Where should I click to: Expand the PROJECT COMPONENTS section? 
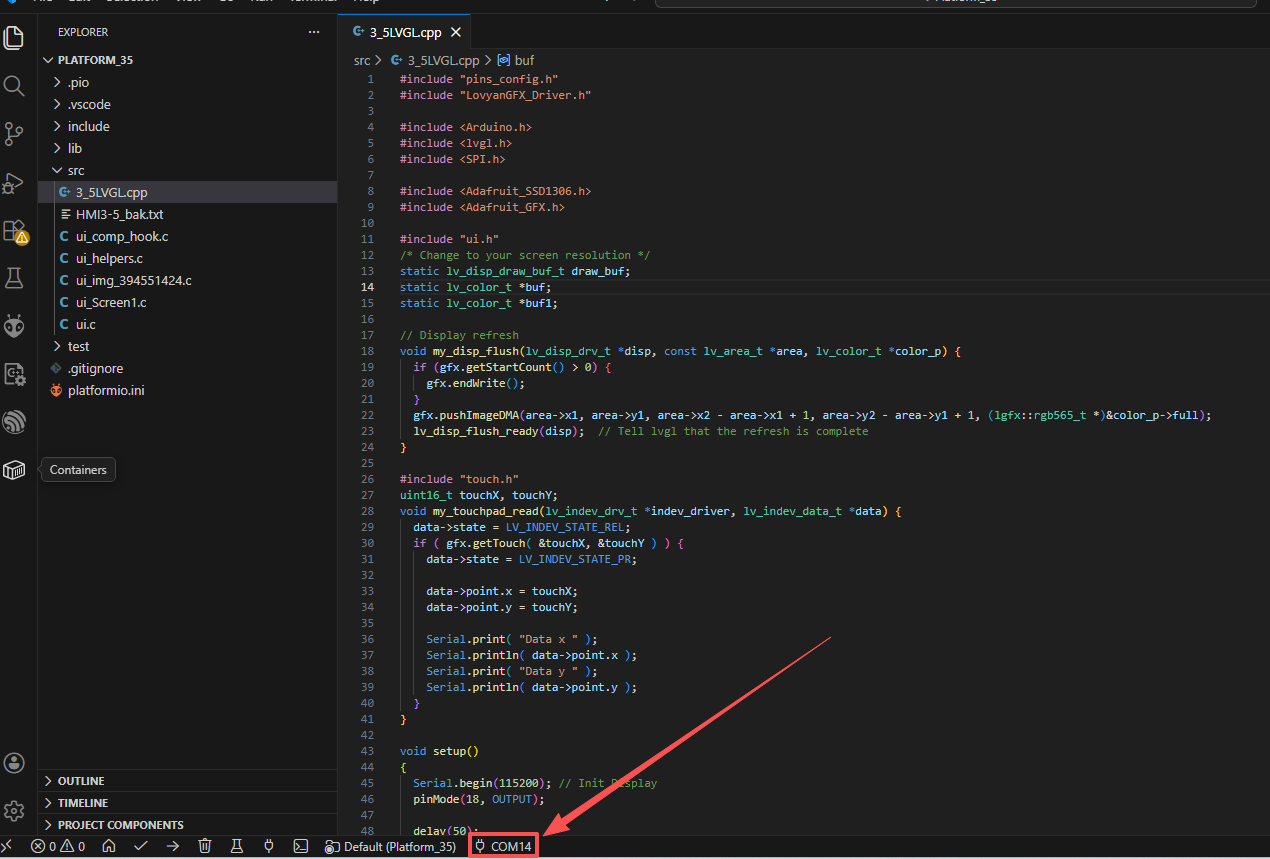pyautogui.click(x=120, y=825)
